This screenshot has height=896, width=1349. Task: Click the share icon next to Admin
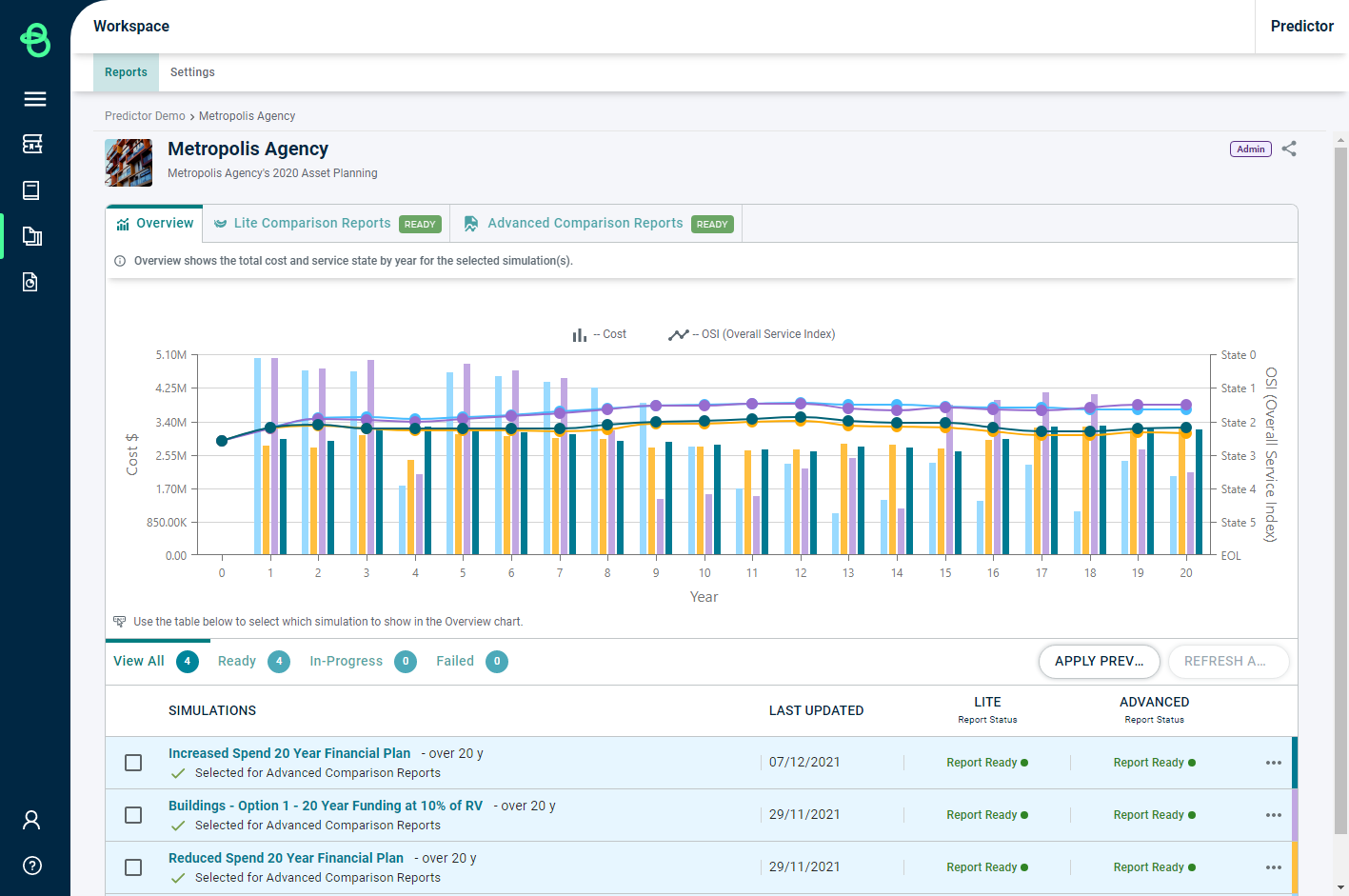1289,149
